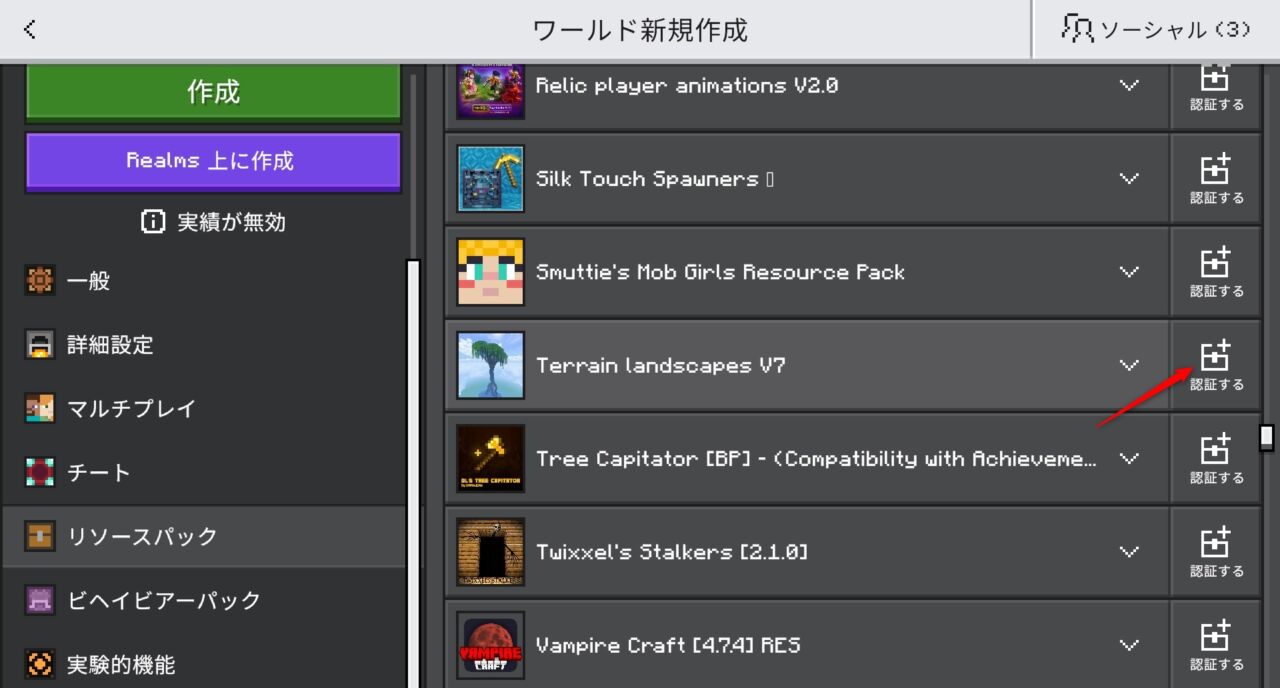Click the 実績が無効 label text
The image size is (1280, 688).
pyautogui.click(x=231, y=222)
